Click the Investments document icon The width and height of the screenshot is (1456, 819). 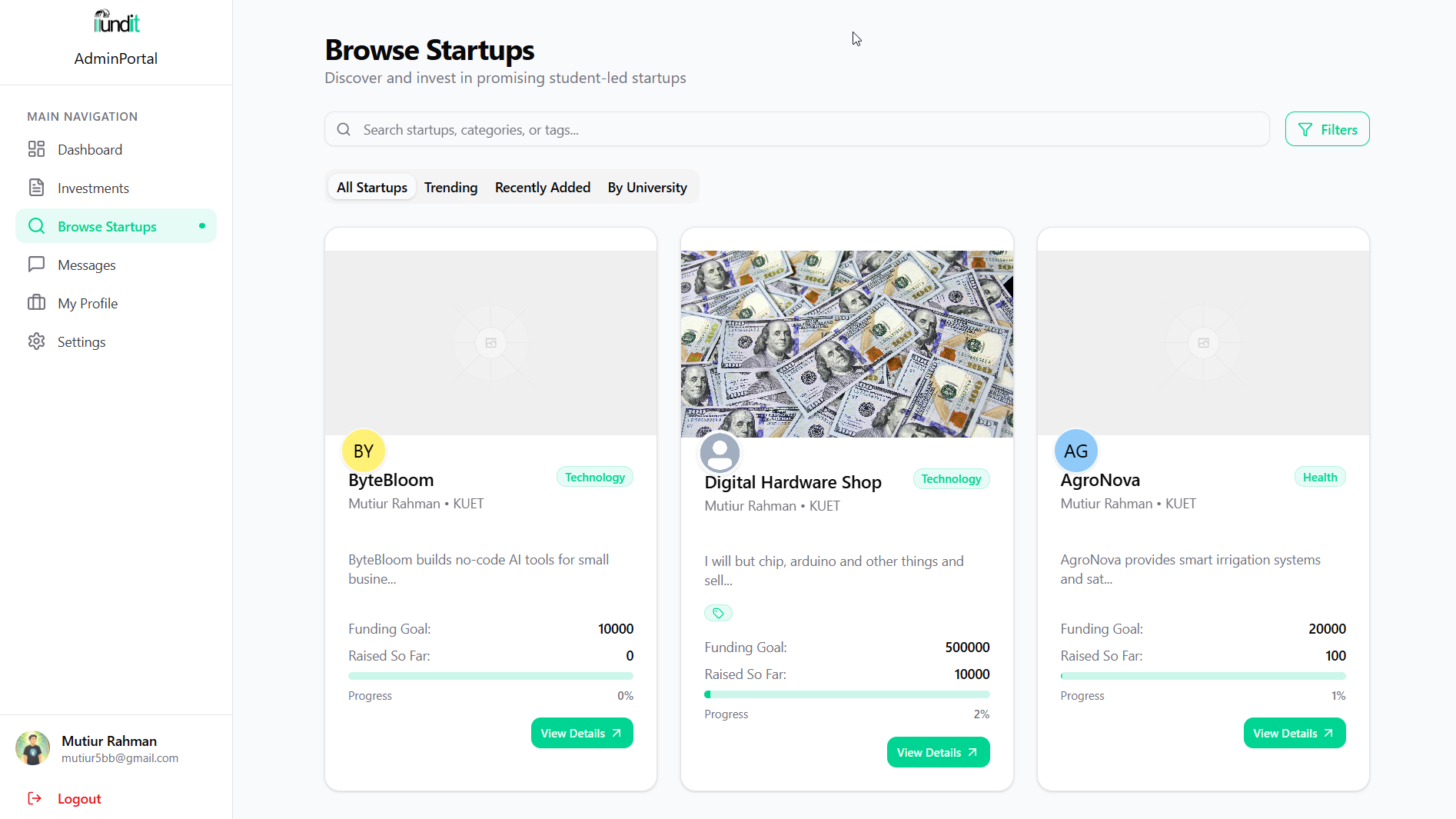point(36,188)
